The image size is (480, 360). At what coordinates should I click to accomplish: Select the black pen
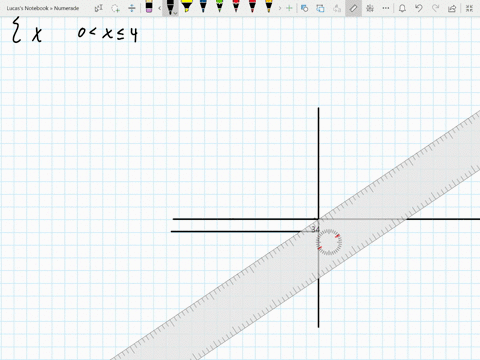point(170,7)
